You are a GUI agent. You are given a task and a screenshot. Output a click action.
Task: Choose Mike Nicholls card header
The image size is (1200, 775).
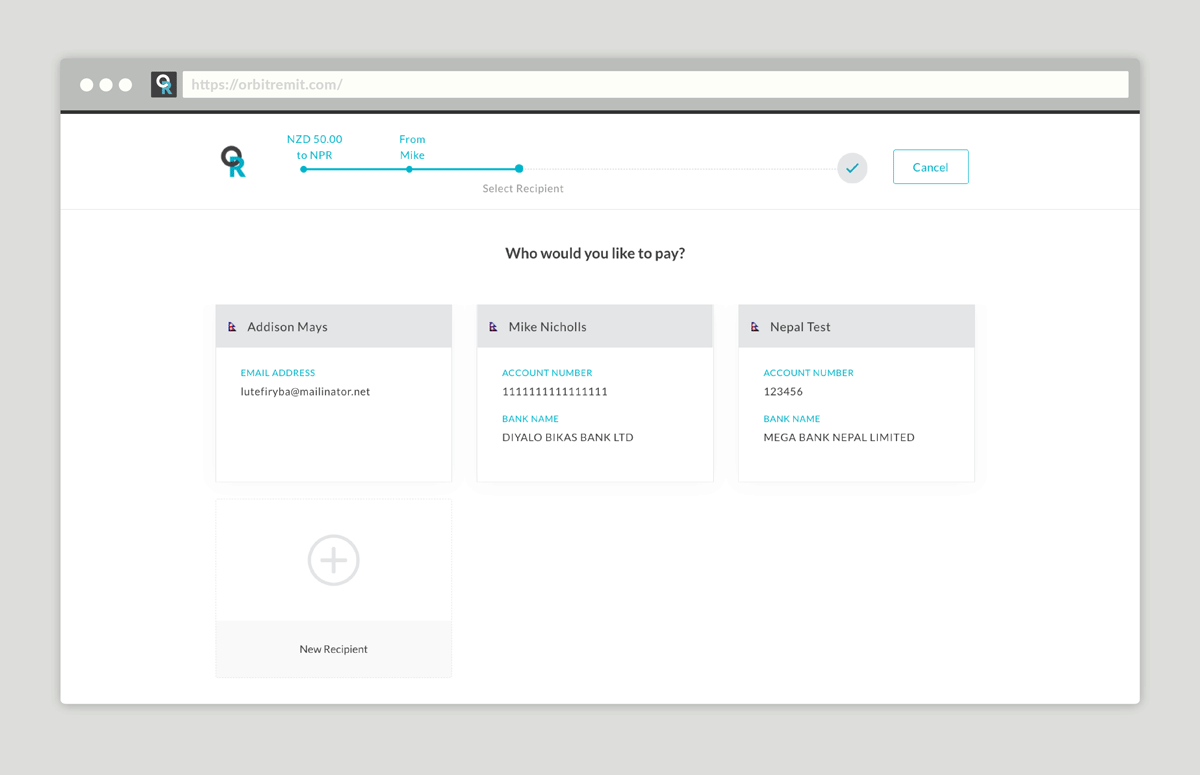coord(547,327)
